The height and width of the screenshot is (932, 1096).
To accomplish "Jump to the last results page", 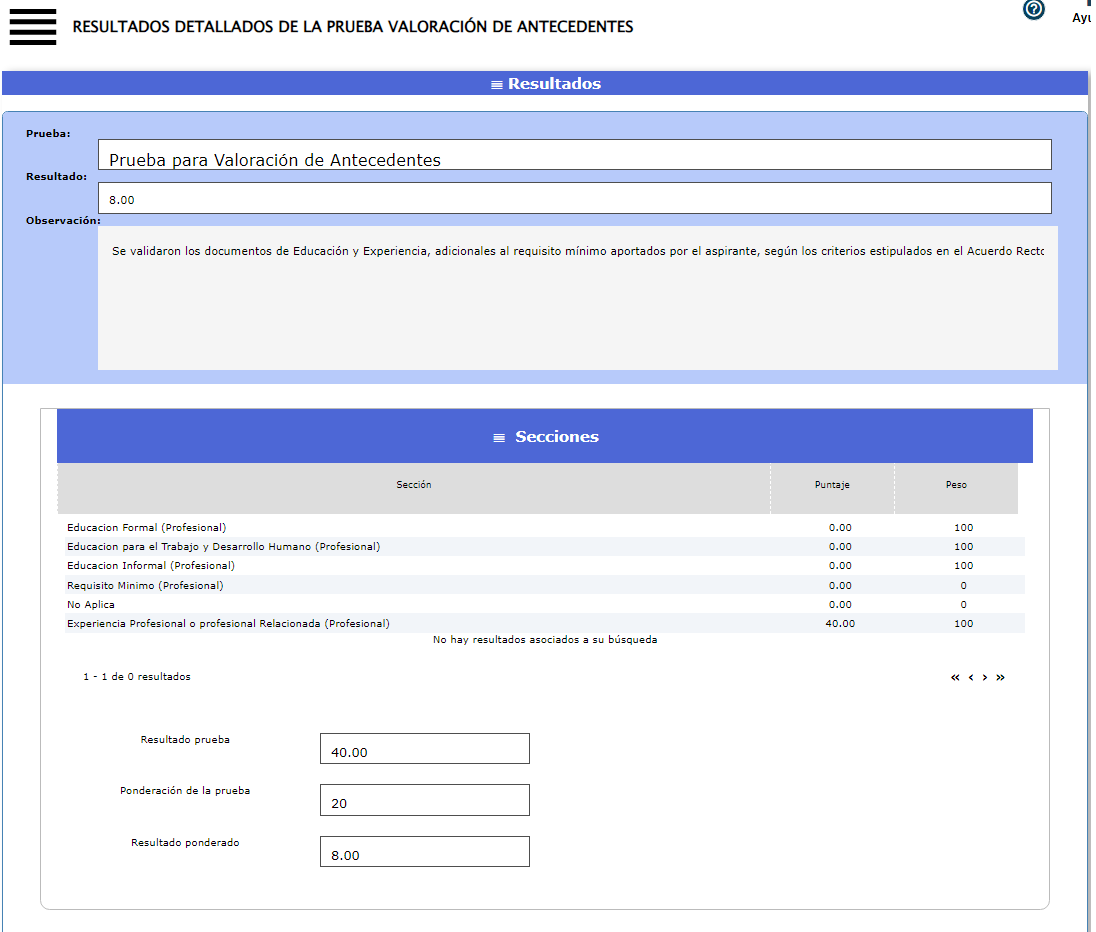I will (x=1000, y=678).
